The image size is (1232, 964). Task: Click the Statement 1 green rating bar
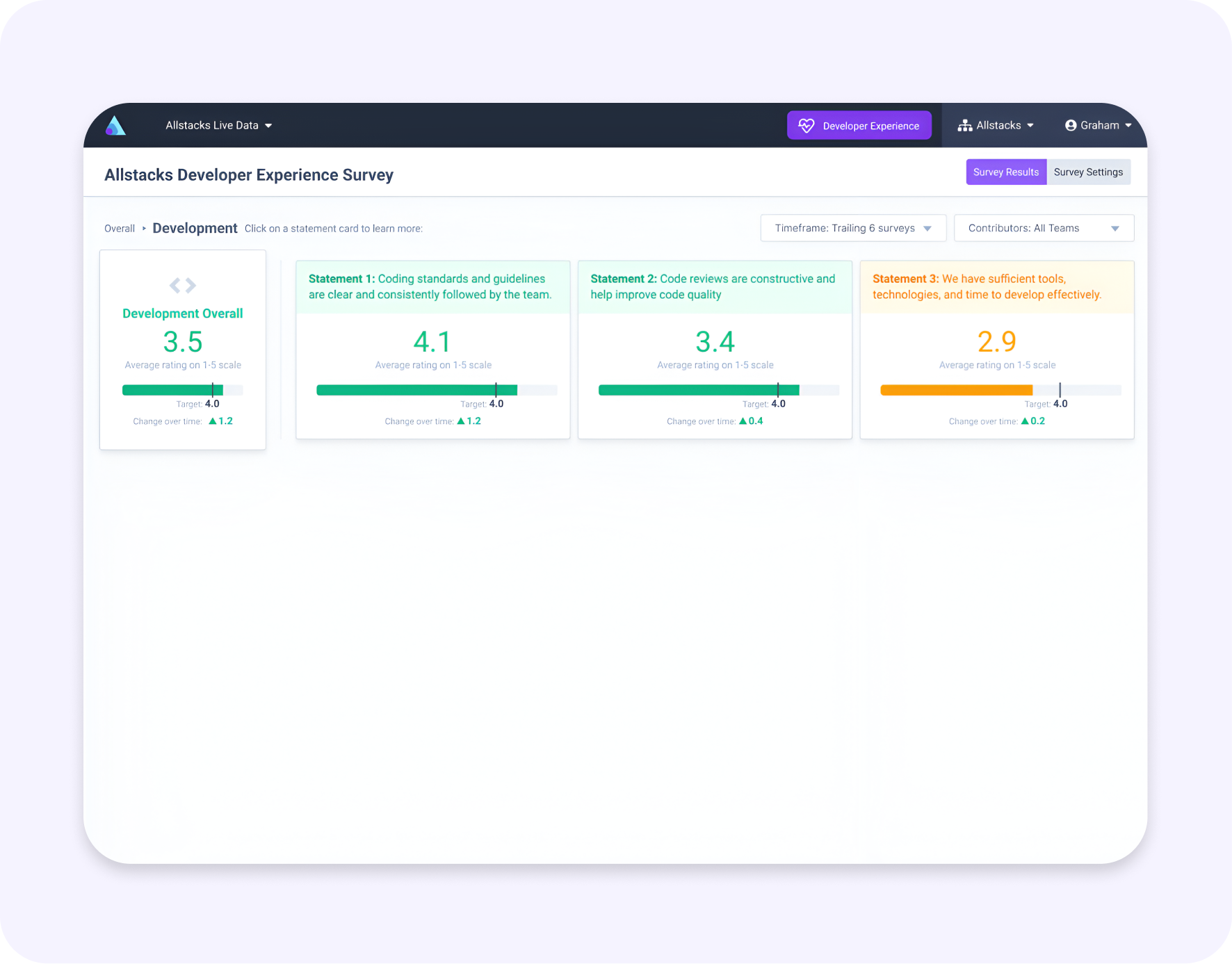(x=416, y=391)
